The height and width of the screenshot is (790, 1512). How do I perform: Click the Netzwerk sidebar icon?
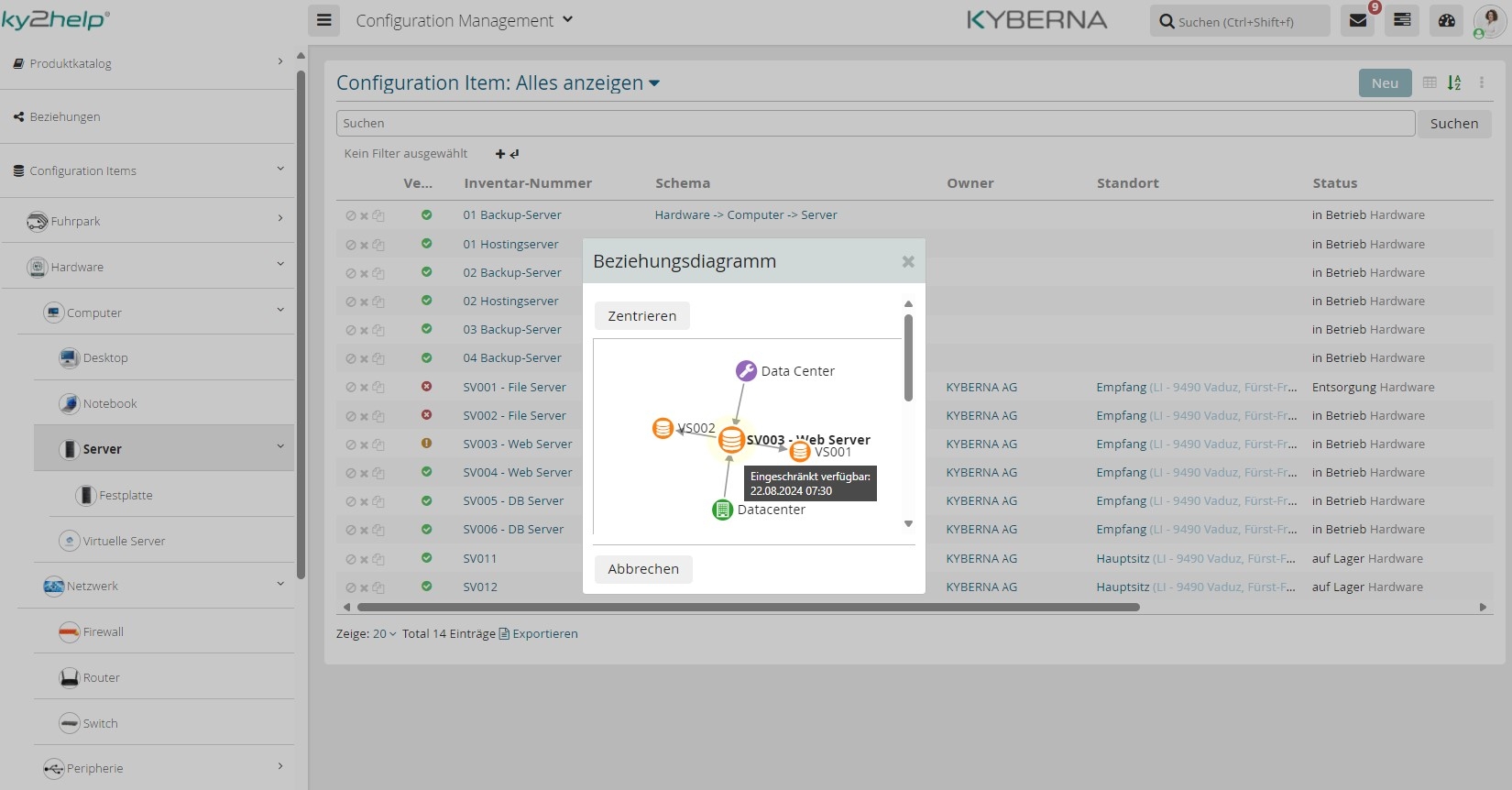tap(54, 587)
